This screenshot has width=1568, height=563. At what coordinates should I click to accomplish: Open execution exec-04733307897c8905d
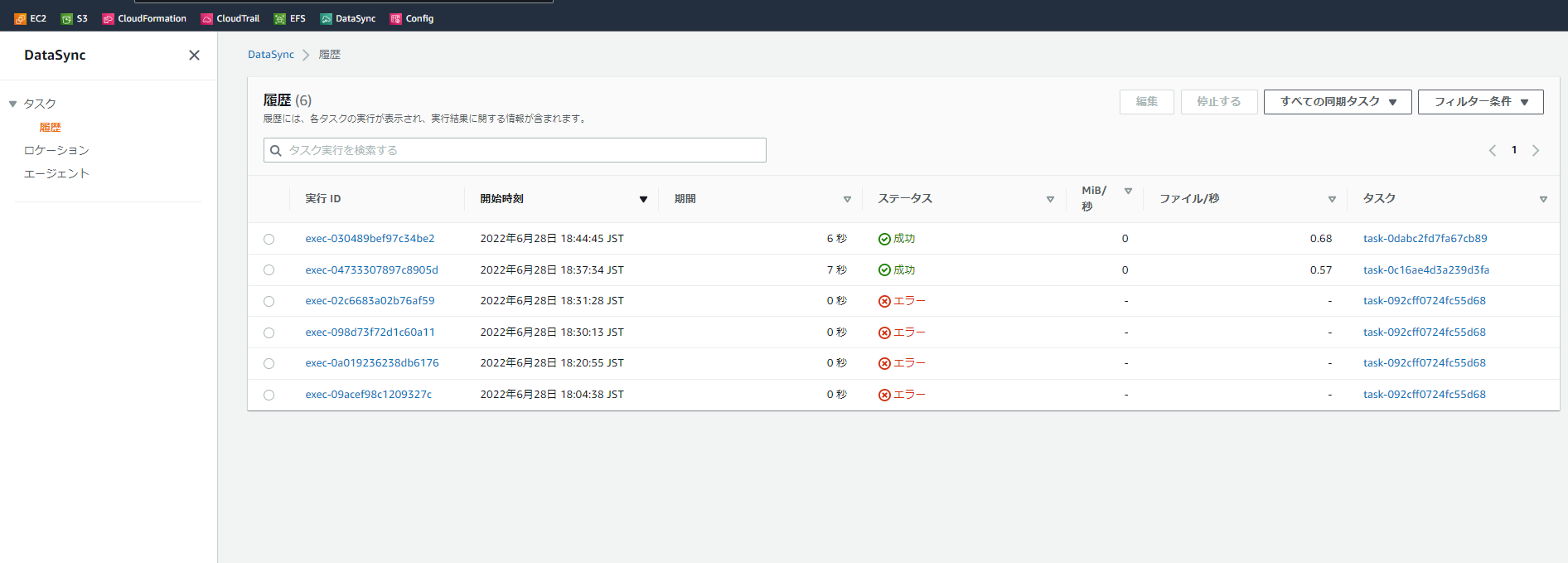(371, 269)
